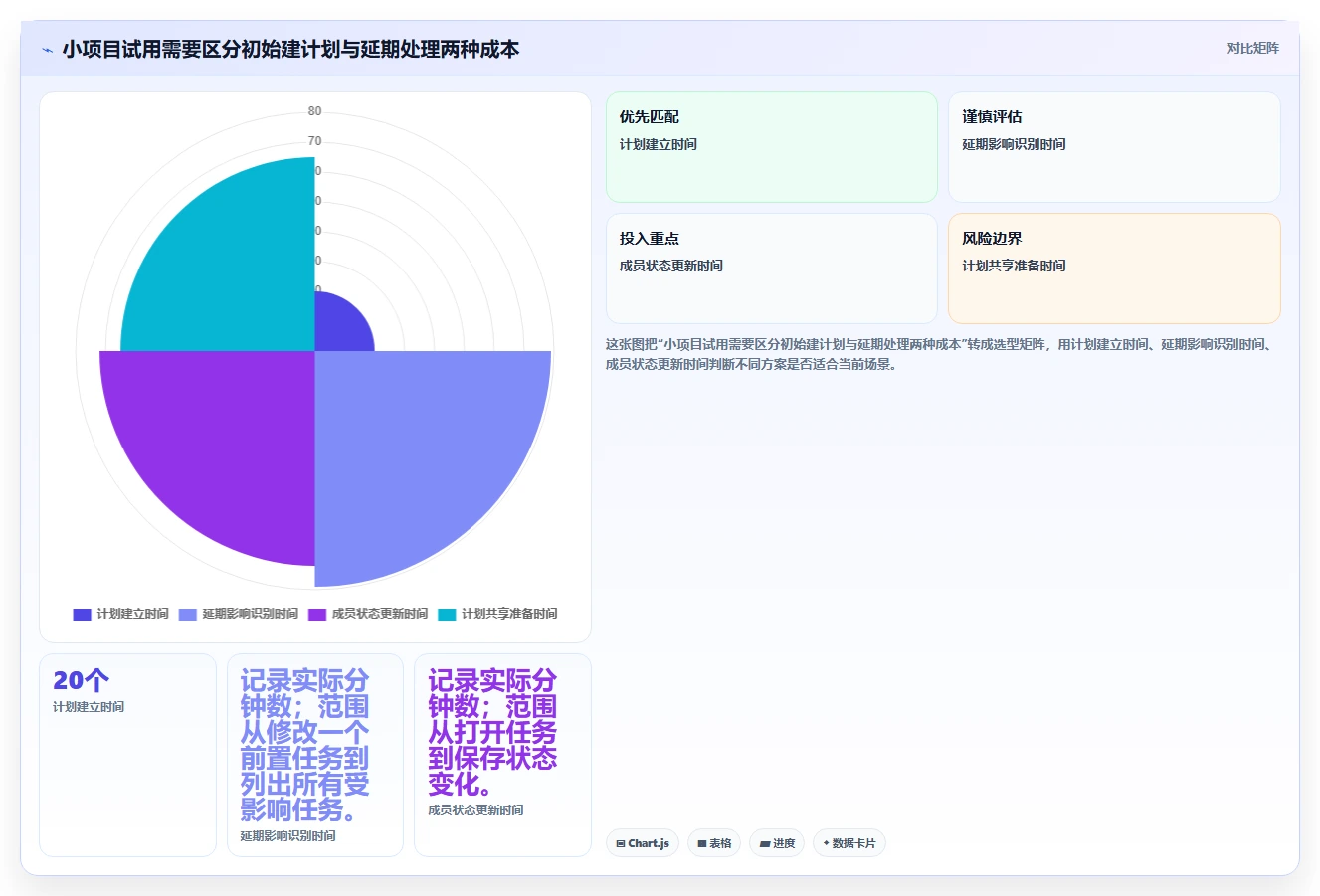Viewport: 1320px width, 896px height.
Task: Open the 风险边界 orange card
Action: pos(1114,269)
